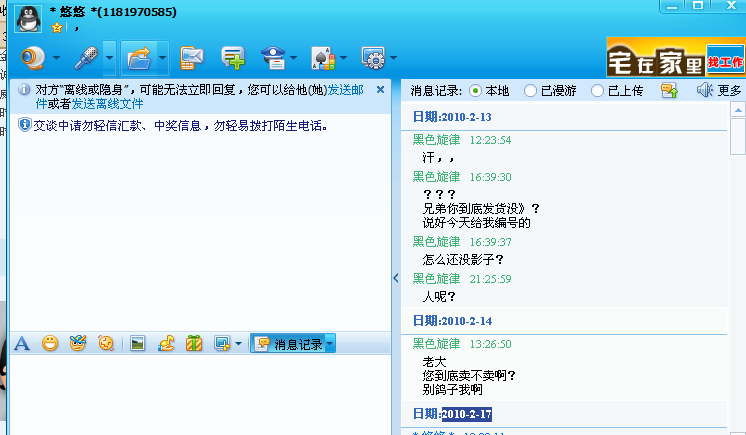Click the shield safety tip icon
Viewport: 746px width, 435px height.
click(24, 125)
